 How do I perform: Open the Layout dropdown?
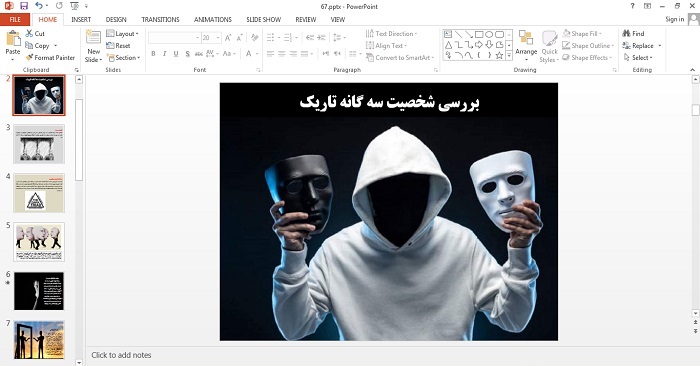122,33
